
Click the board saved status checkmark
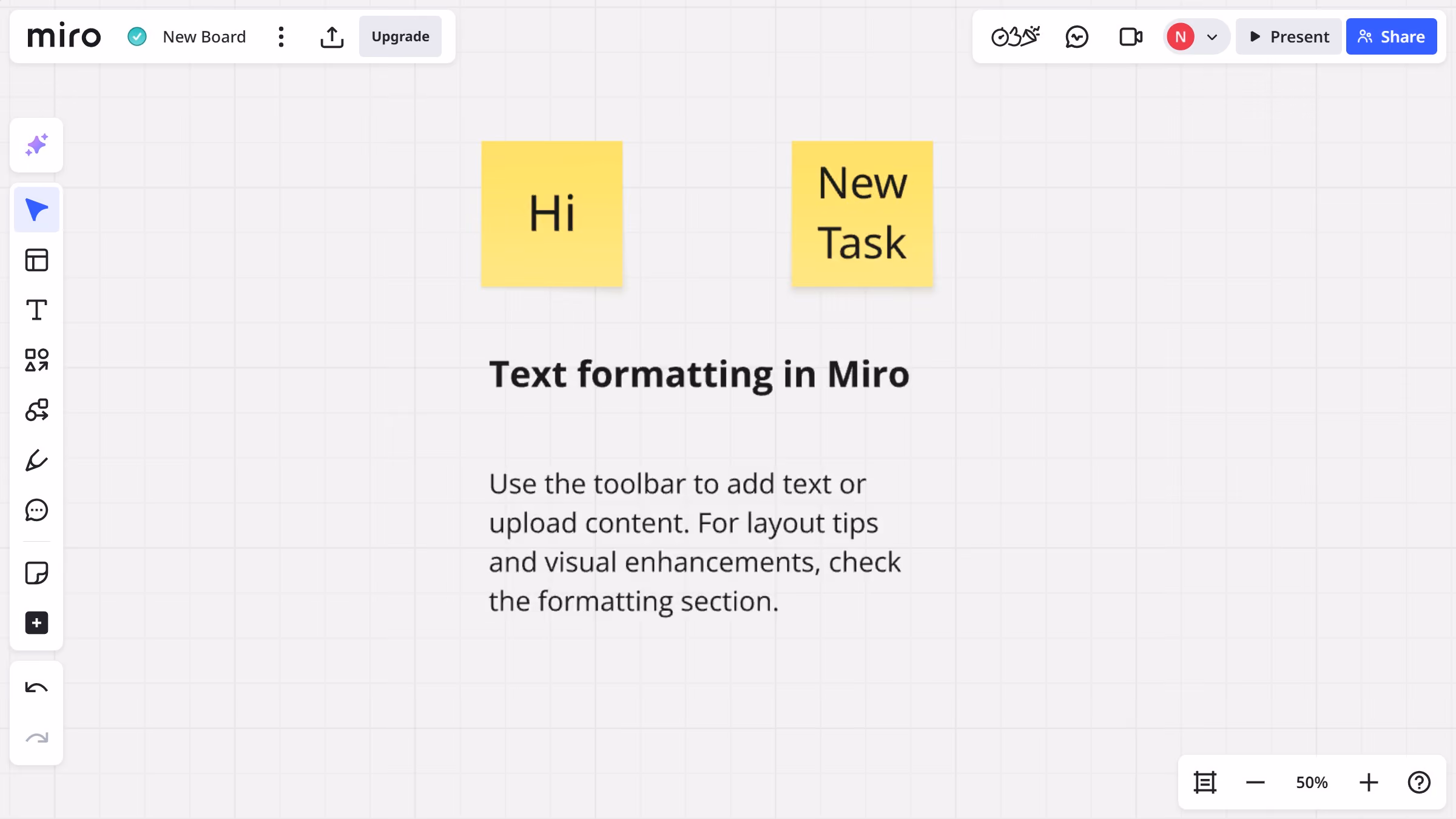pyautogui.click(x=137, y=37)
